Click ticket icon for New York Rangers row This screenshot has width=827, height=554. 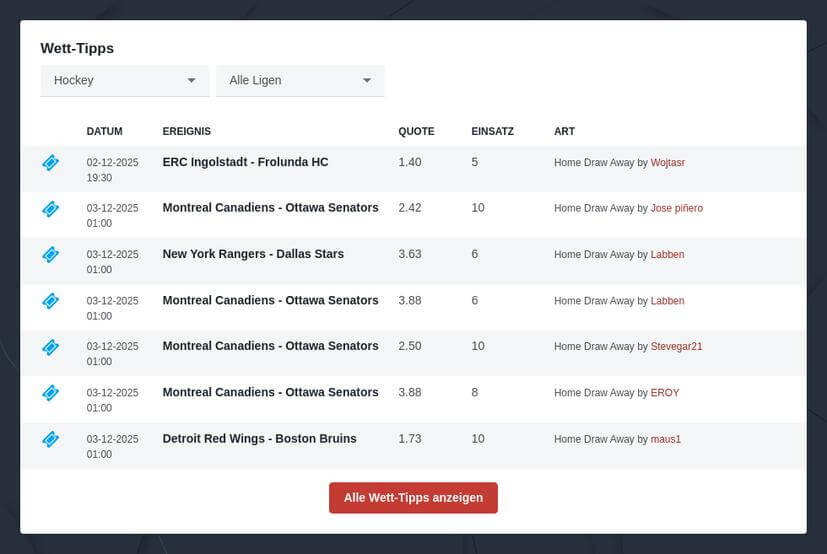click(51, 255)
